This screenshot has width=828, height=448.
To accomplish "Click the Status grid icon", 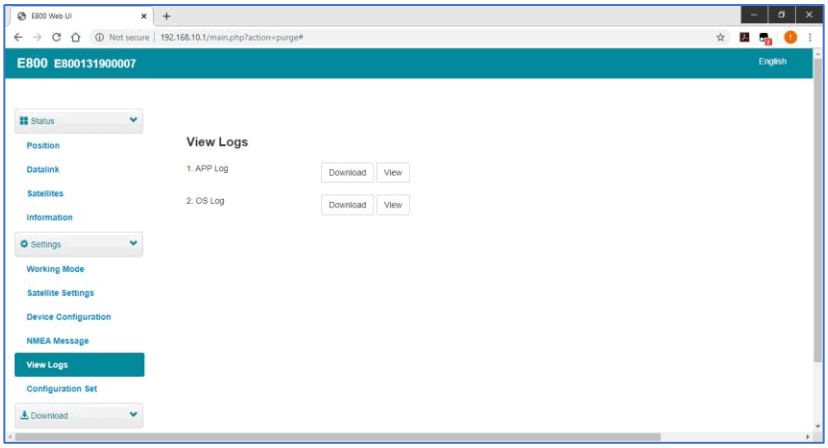I will click(24, 121).
